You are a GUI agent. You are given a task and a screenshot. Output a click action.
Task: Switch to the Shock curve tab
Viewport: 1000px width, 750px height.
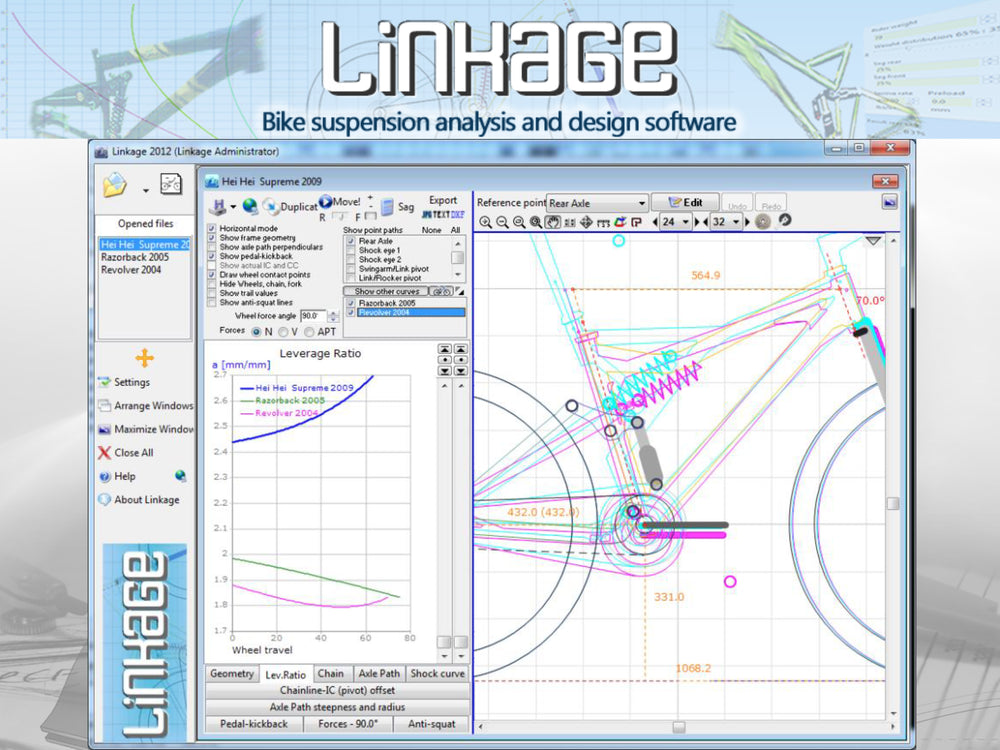(x=438, y=673)
